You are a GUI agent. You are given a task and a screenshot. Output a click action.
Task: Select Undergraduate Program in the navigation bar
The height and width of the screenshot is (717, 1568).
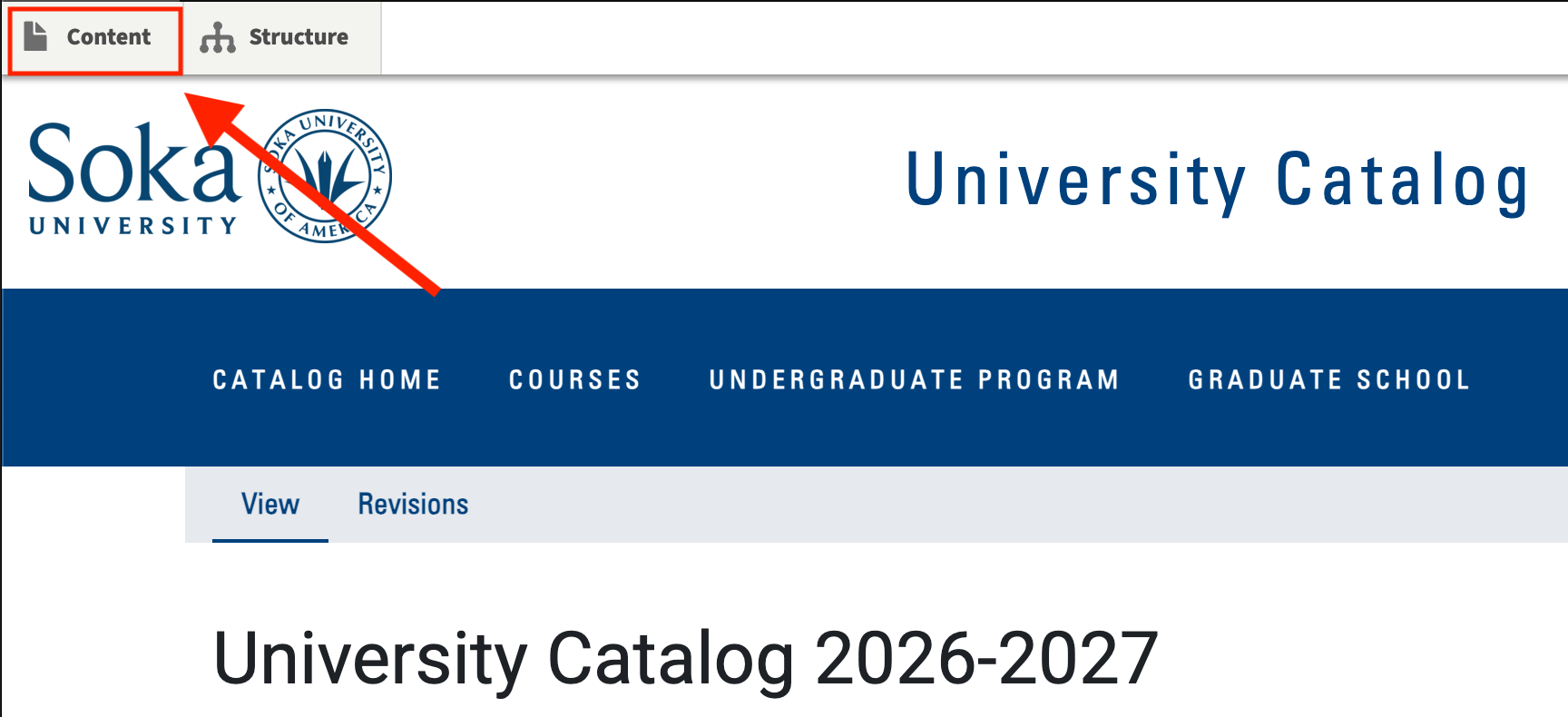[914, 379]
